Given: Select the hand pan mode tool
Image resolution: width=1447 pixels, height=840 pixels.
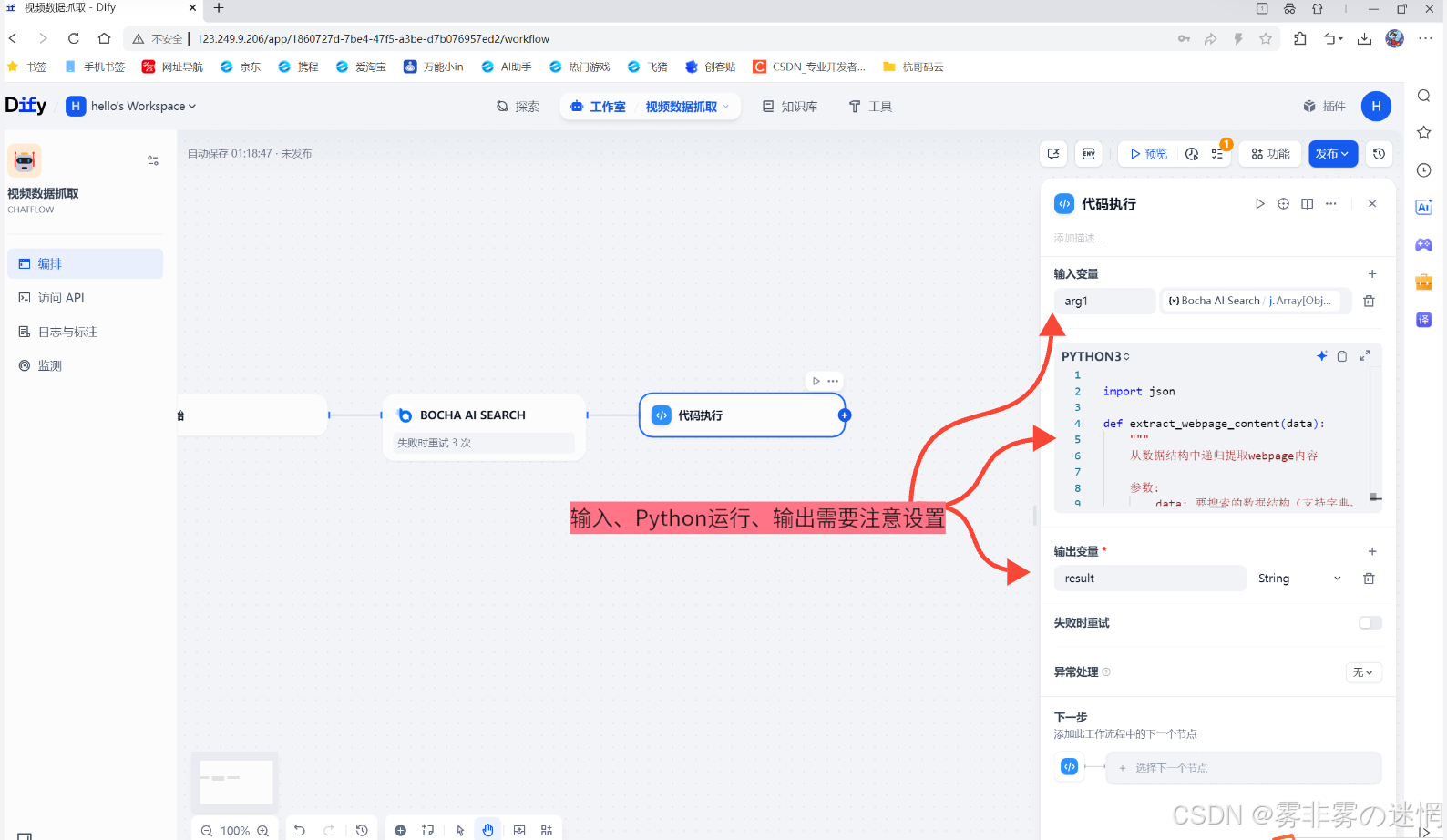Looking at the screenshot, I should 488,830.
